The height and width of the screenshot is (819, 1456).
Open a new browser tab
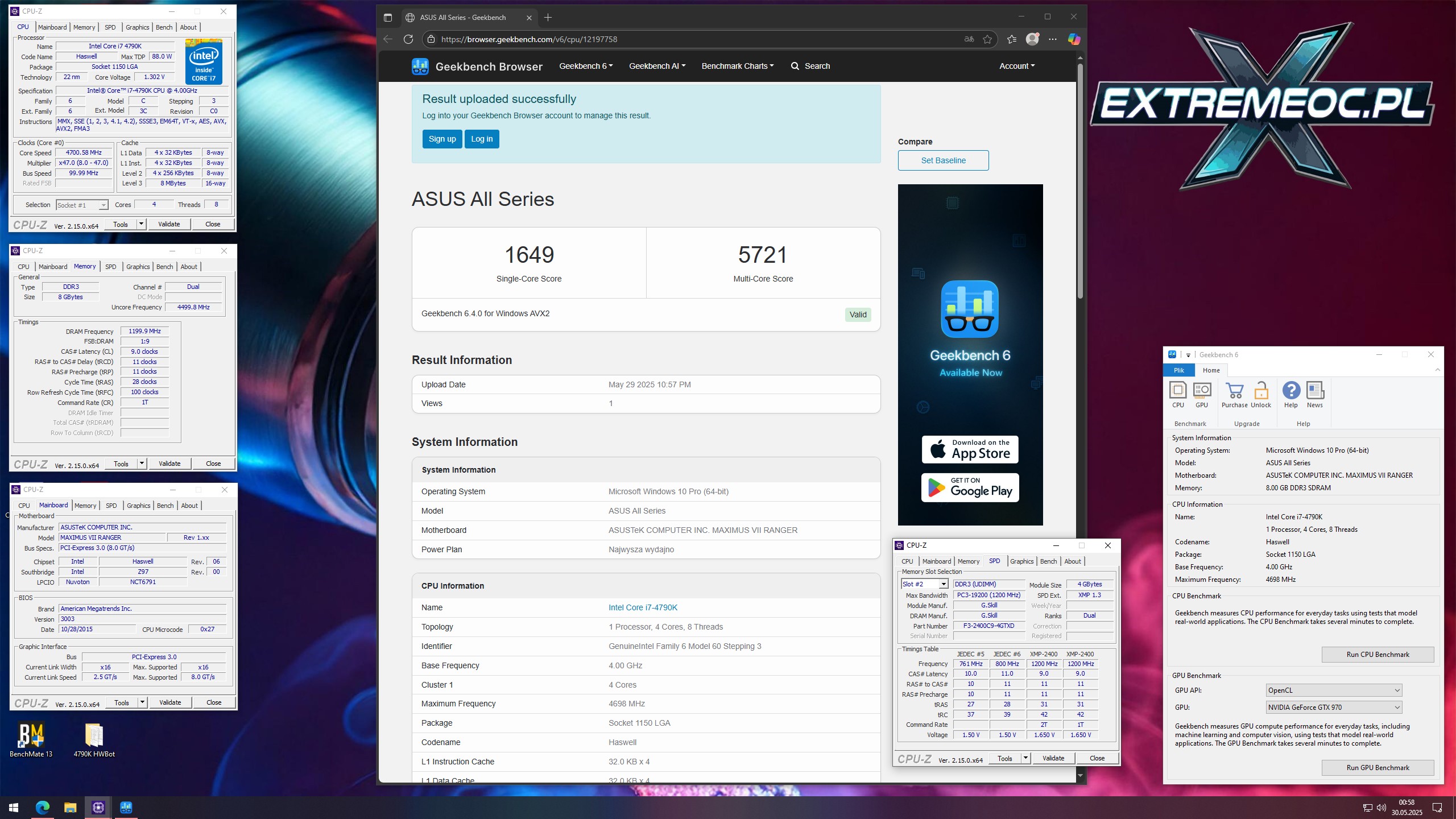548,18
